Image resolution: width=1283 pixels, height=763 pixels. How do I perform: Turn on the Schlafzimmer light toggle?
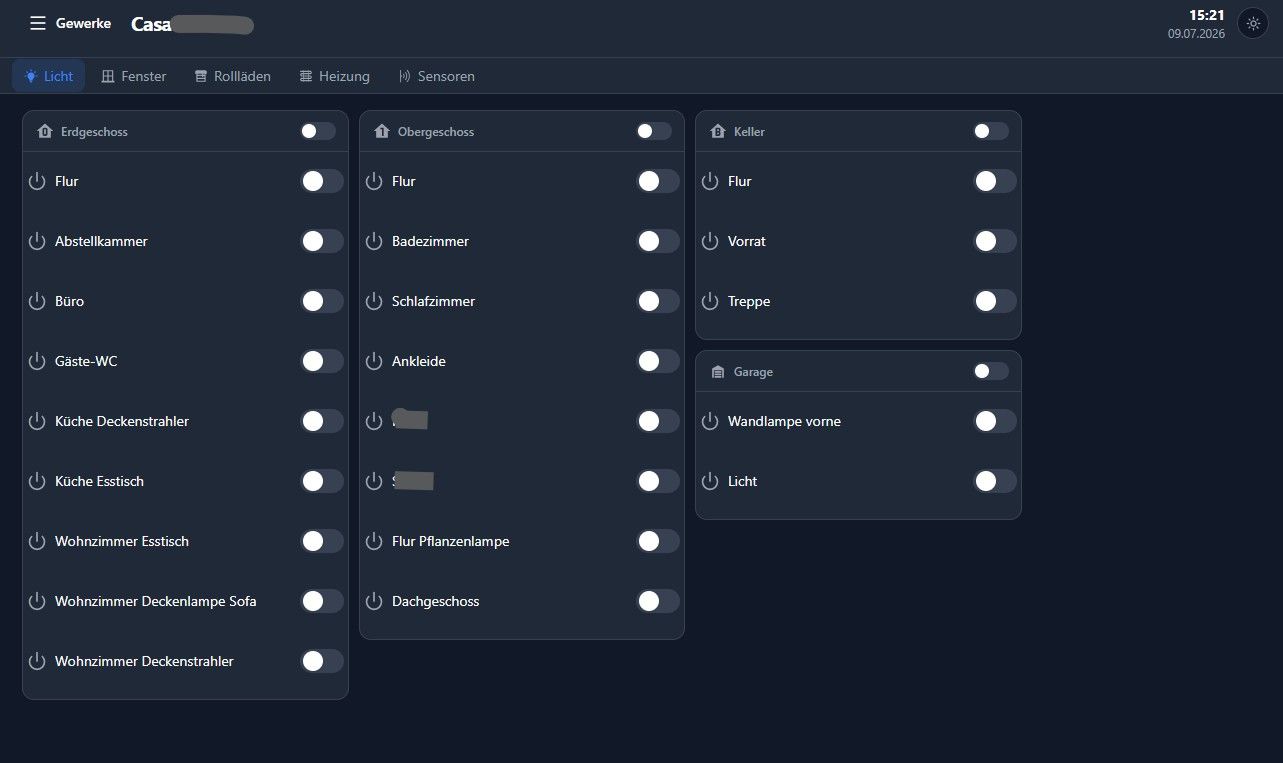[658, 301]
